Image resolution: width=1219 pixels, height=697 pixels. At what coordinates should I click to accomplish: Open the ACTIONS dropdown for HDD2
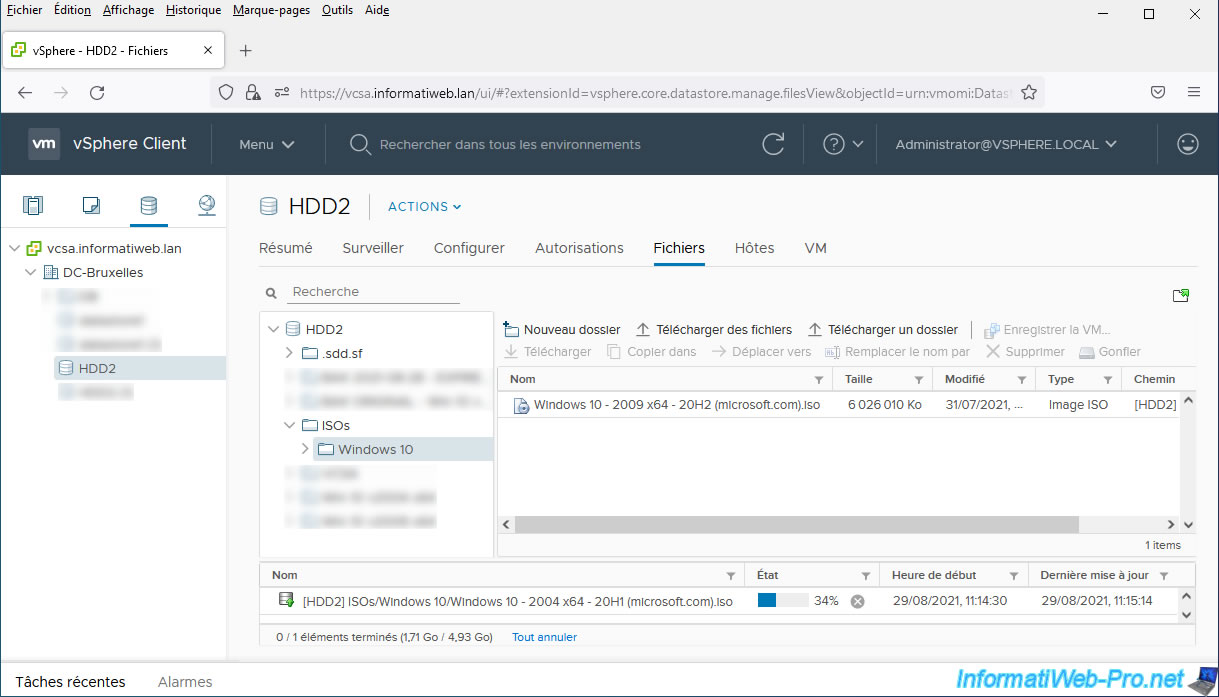coord(424,207)
